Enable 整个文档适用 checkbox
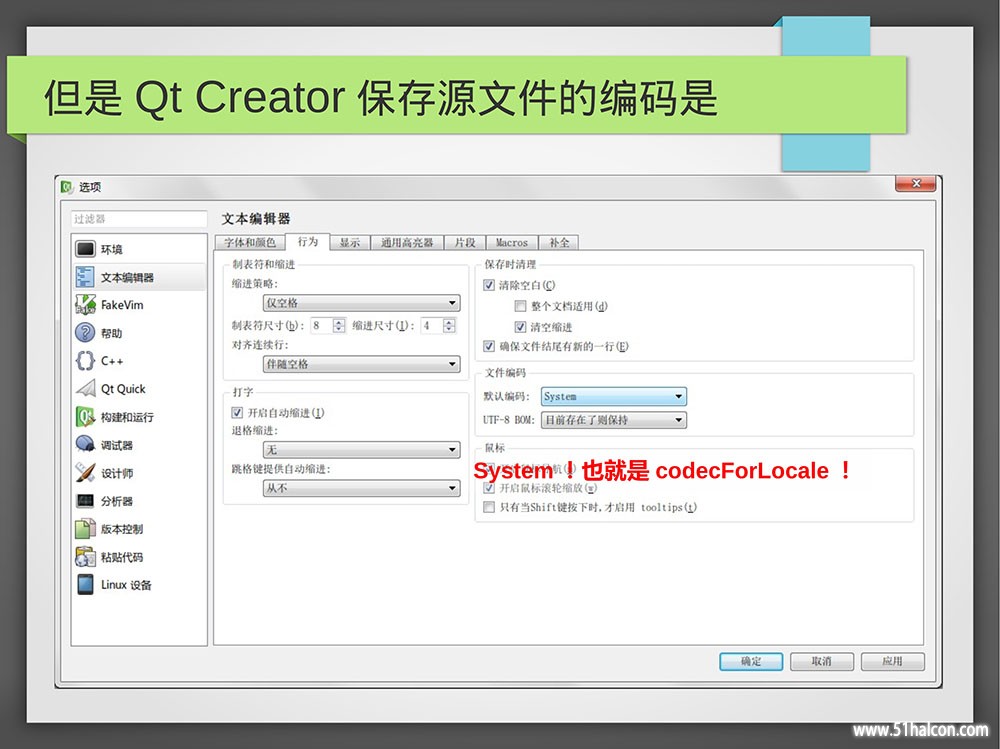1000x749 pixels. (x=520, y=306)
